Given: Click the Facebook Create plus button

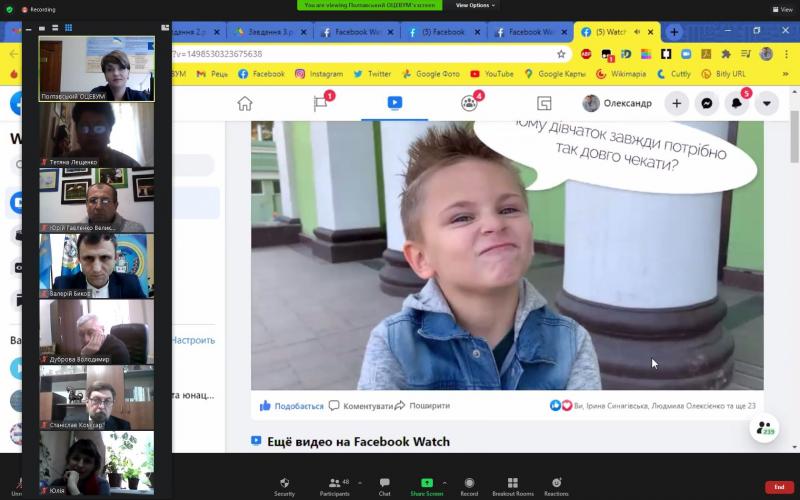Looking at the screenshot, I should 677,104.
